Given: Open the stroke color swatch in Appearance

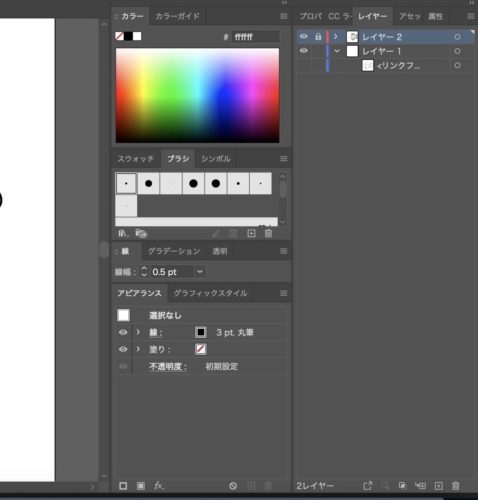Looking at the screenshot, I should coord(201,332).
